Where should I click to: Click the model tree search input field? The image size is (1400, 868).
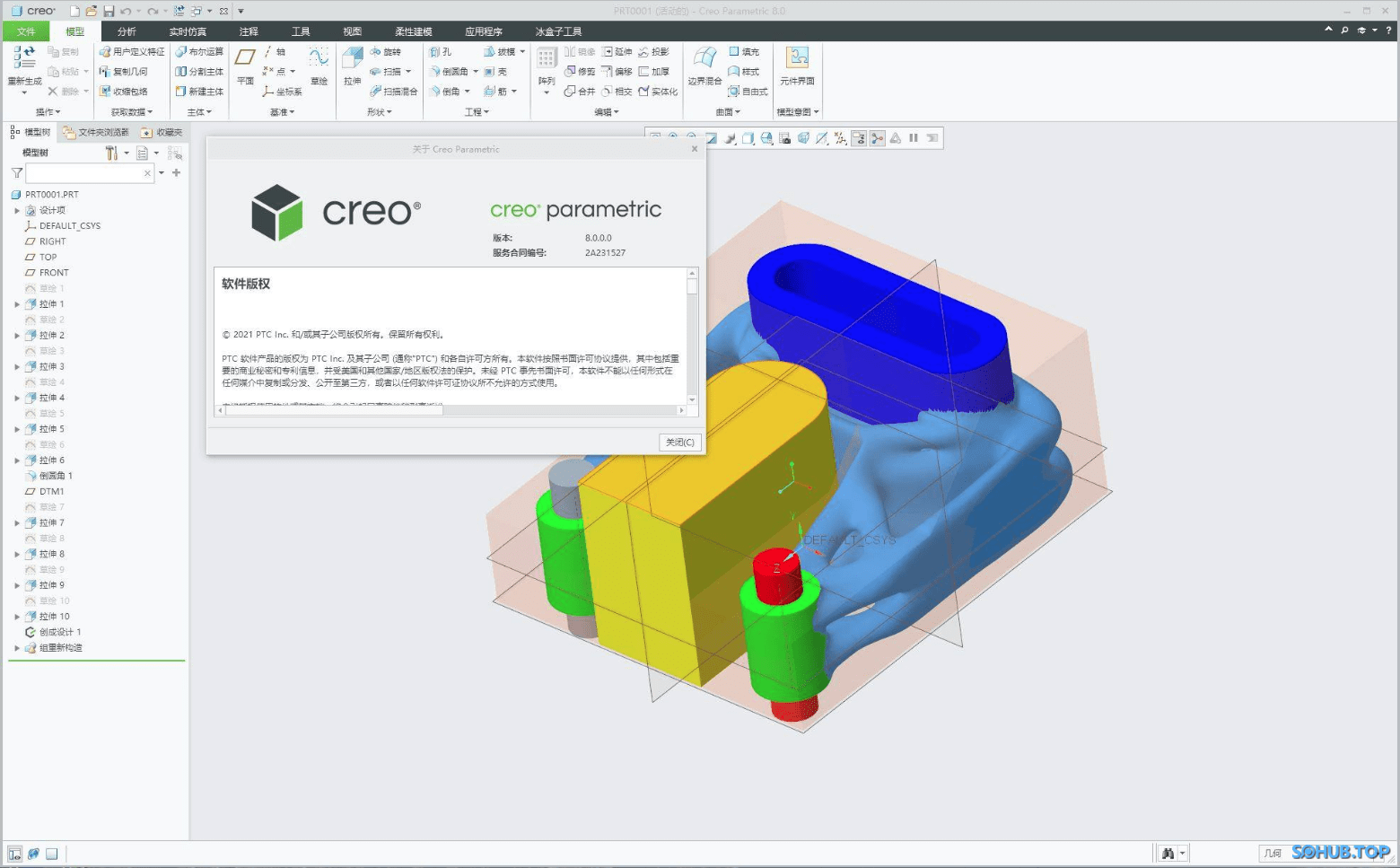(x=85, y=172)
